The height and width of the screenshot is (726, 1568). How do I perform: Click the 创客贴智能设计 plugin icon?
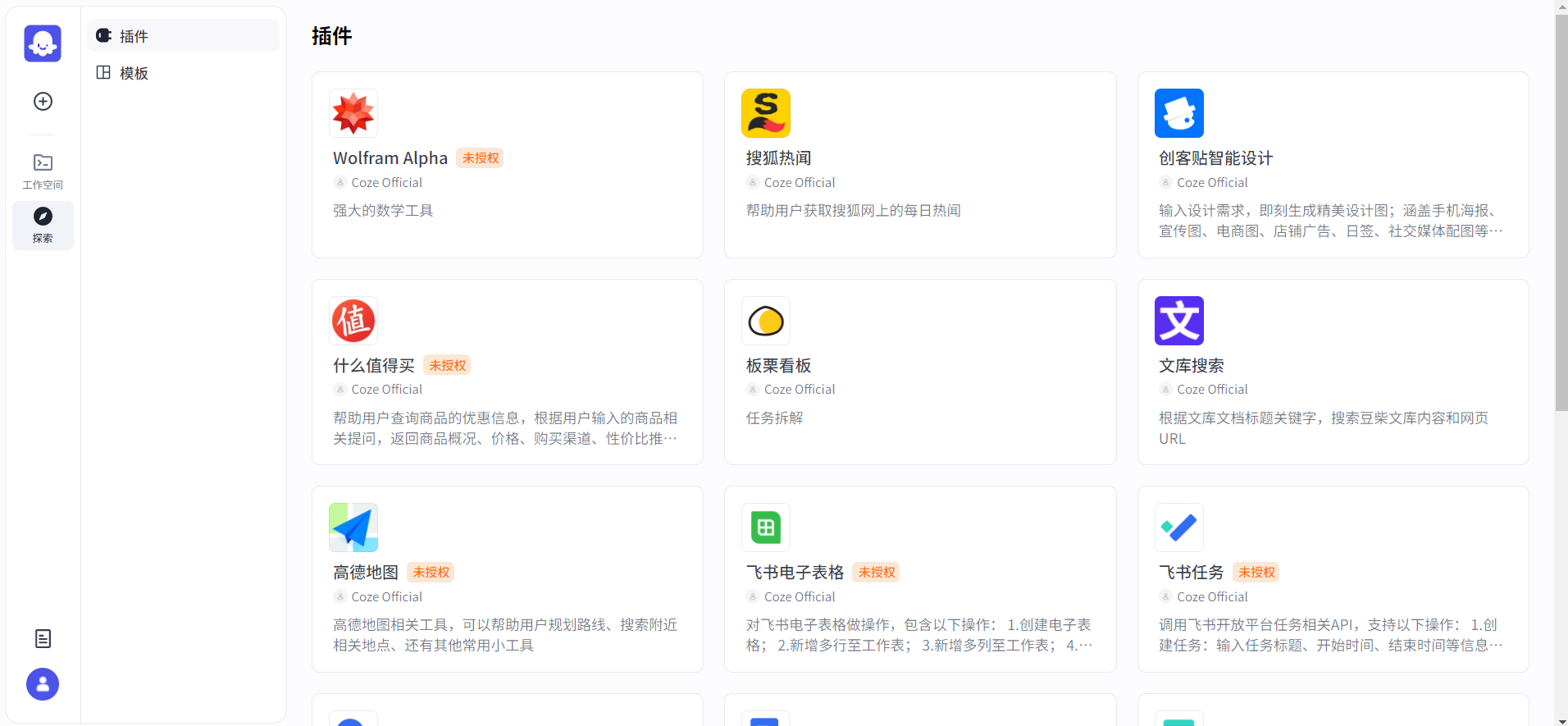pos(1179,113)
